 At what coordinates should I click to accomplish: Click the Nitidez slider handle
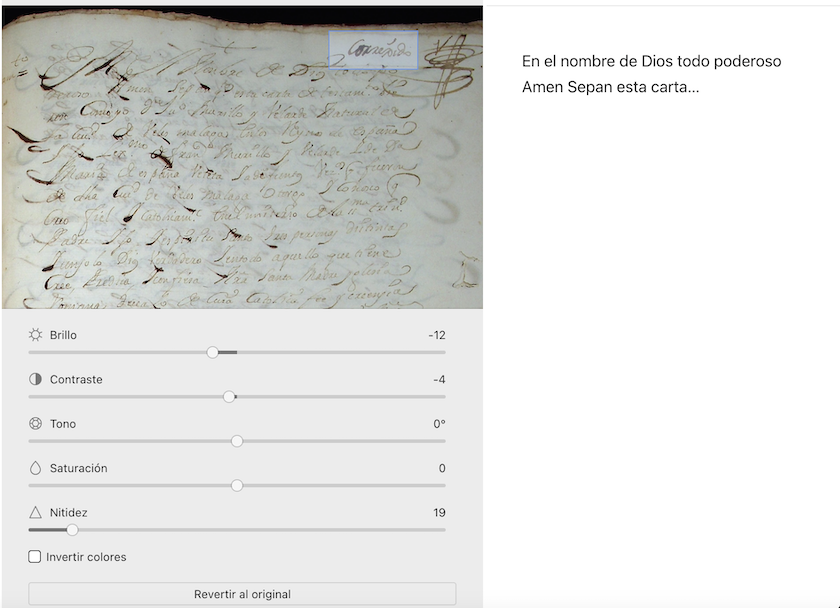pos(72,530)
